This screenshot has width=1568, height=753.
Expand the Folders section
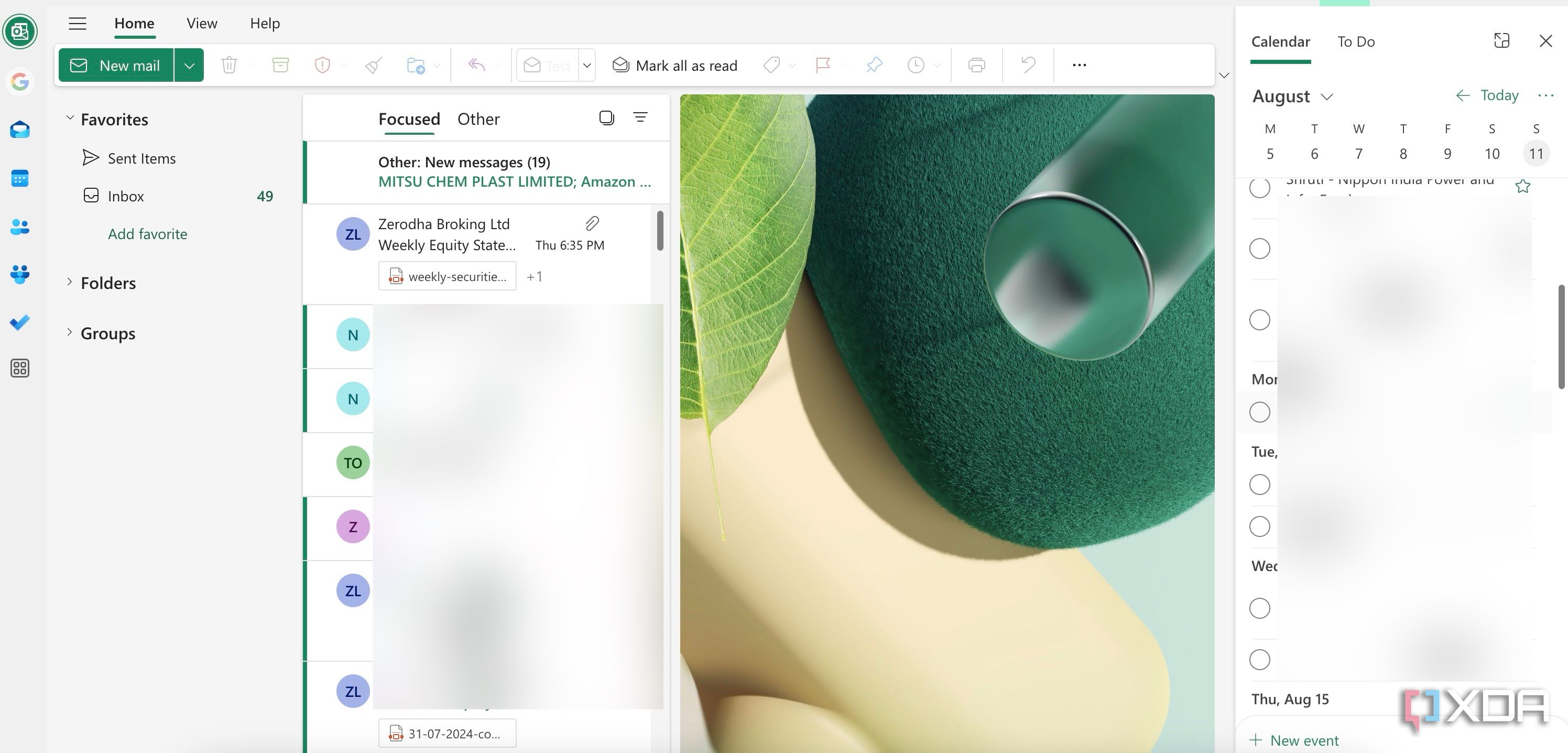pyautogui.click(x=69, y=282)
